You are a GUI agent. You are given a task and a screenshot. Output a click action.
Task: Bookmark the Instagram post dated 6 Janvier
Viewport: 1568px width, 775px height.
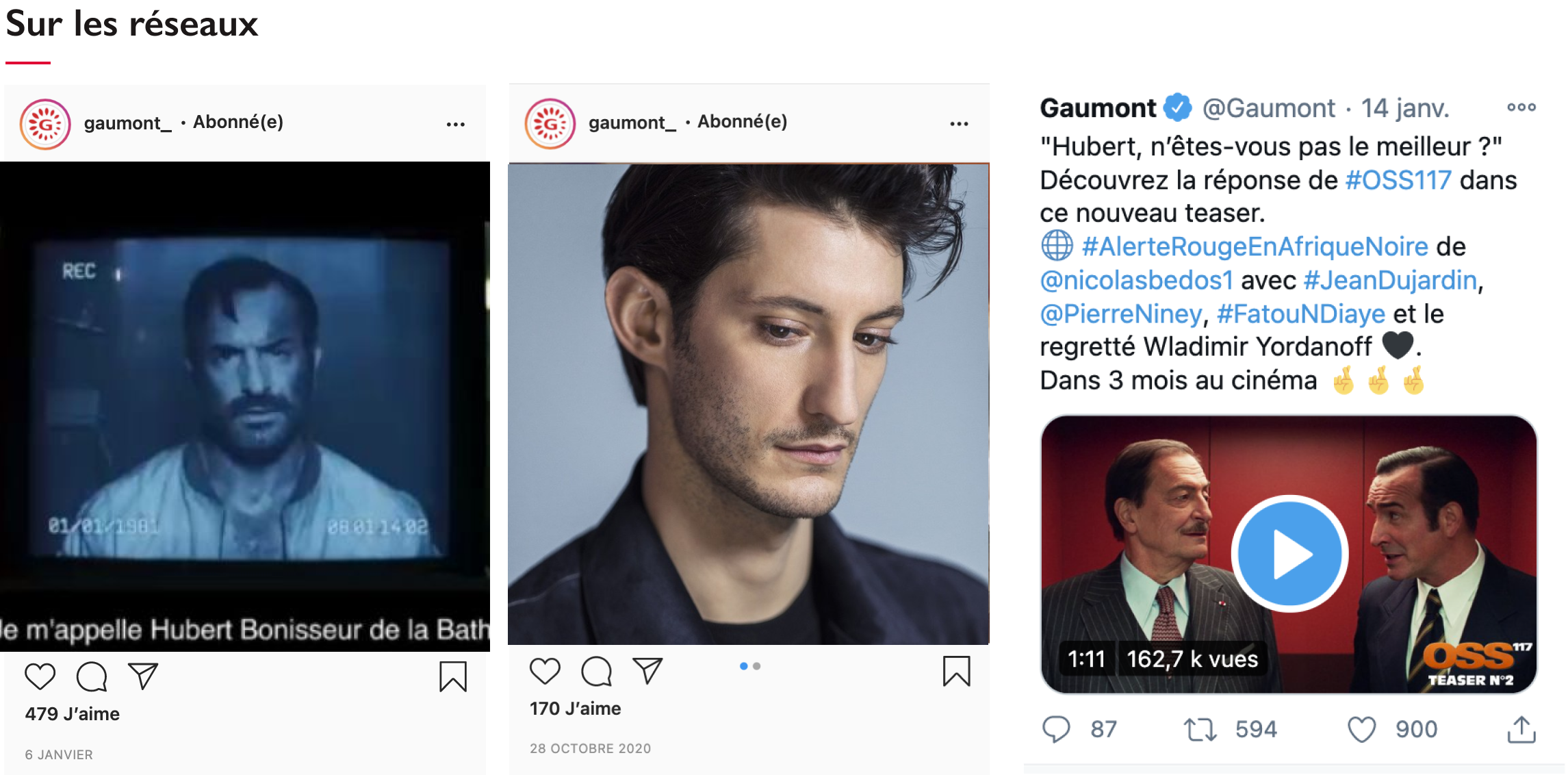coord(452,676)
